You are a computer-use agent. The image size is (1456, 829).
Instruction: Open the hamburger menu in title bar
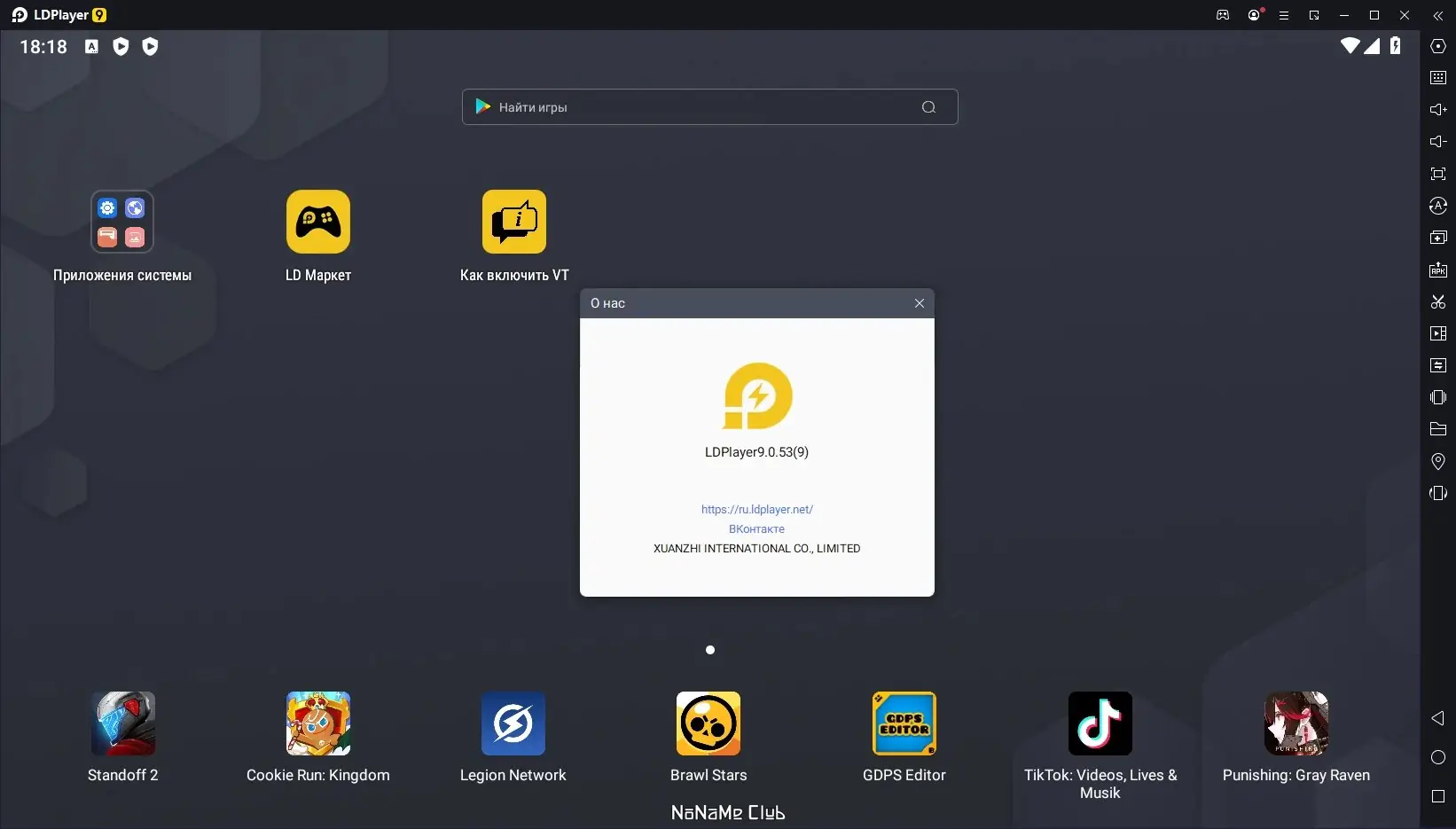click(1283, 15)
